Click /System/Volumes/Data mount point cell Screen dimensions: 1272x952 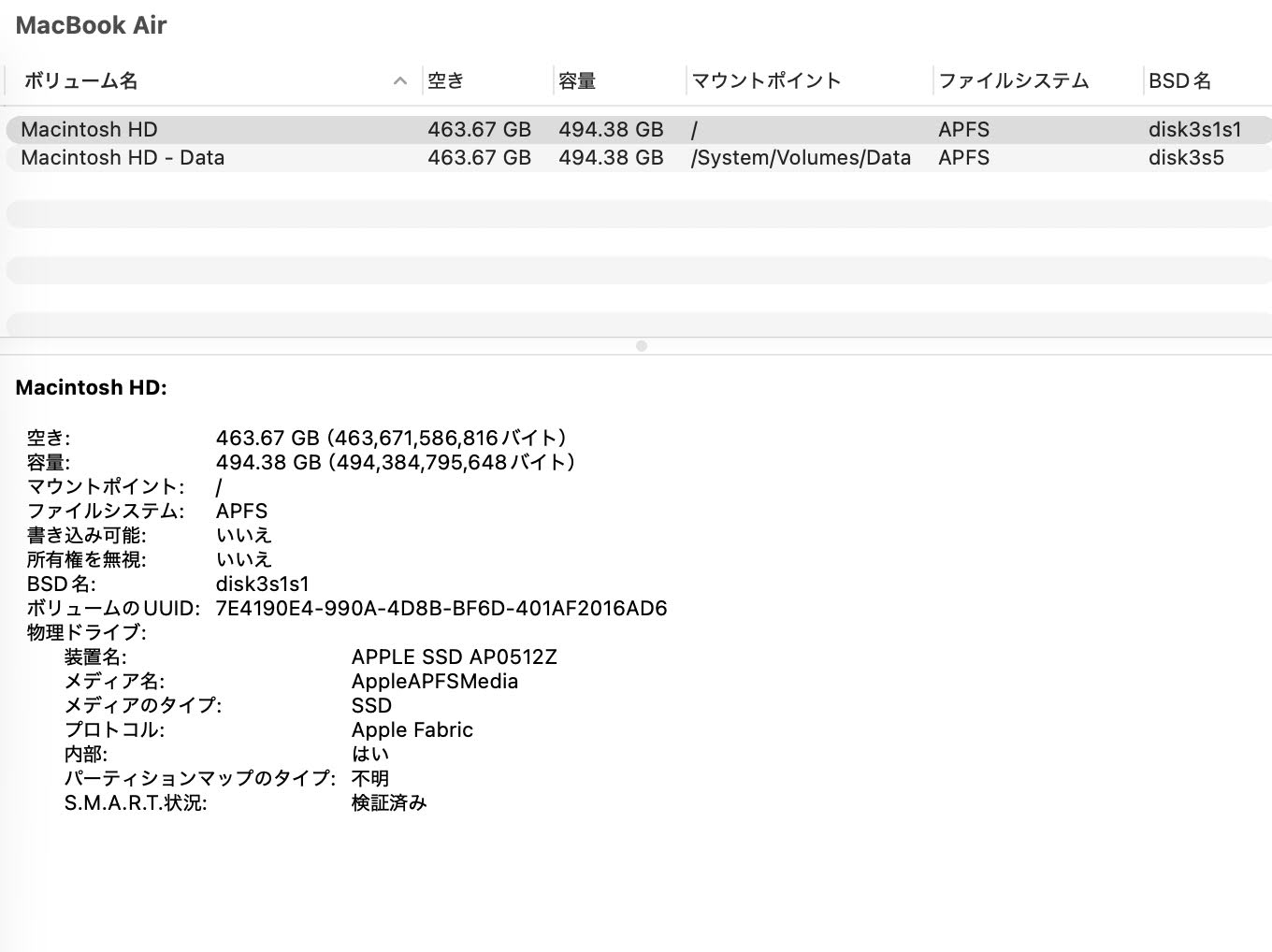pyautogui.click(x=801, y=157)
